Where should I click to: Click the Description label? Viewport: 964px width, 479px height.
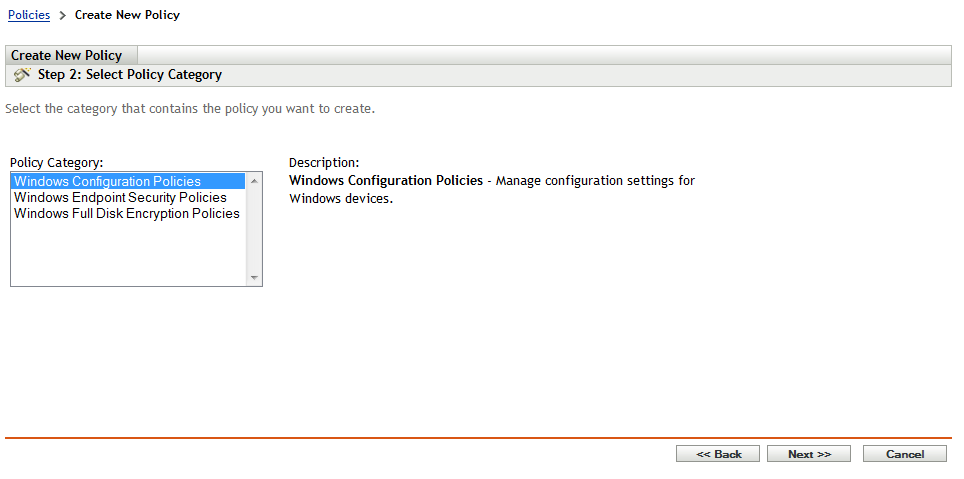tap(324, 162)
